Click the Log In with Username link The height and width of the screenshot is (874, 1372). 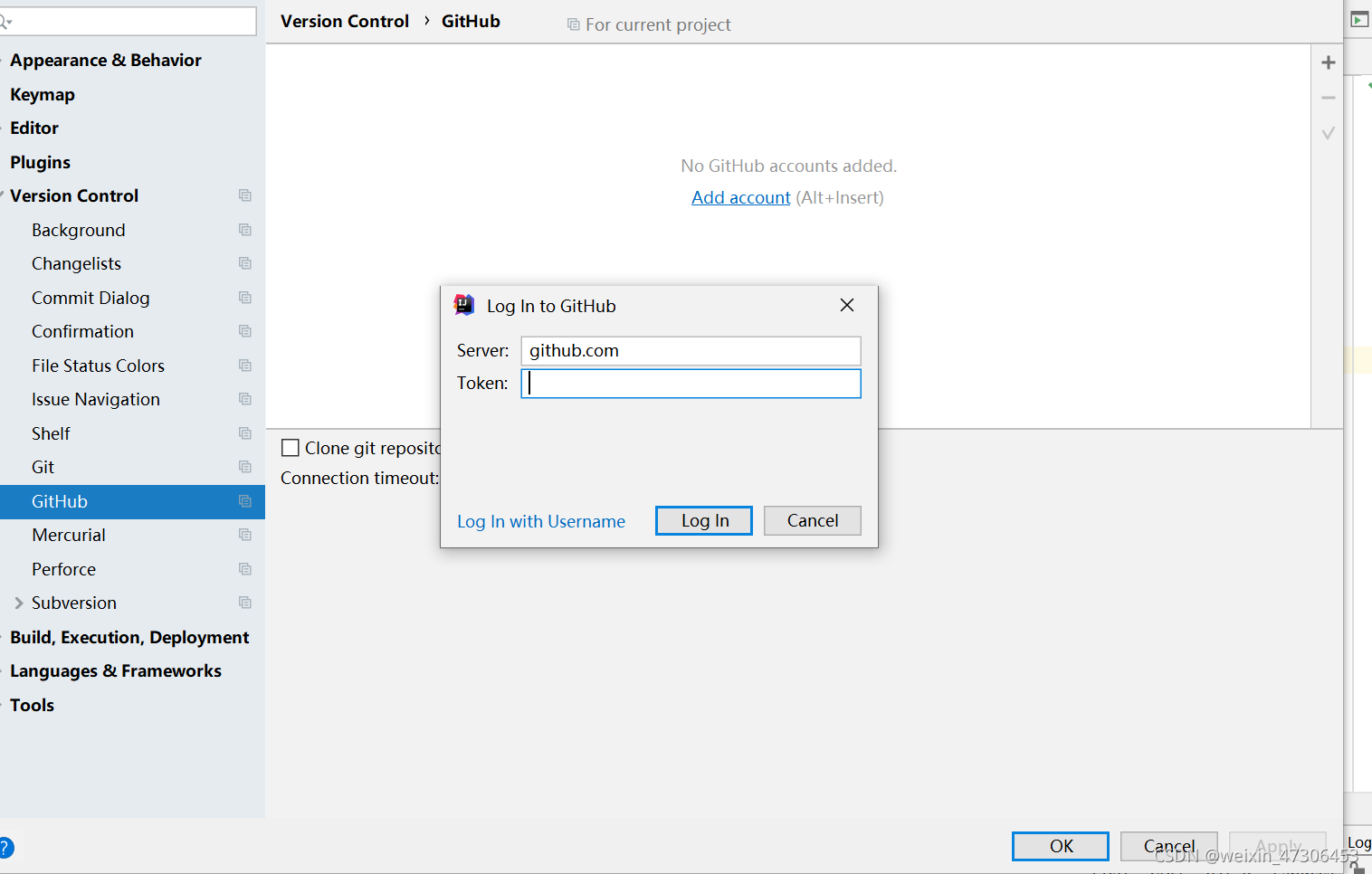[541, 521]
